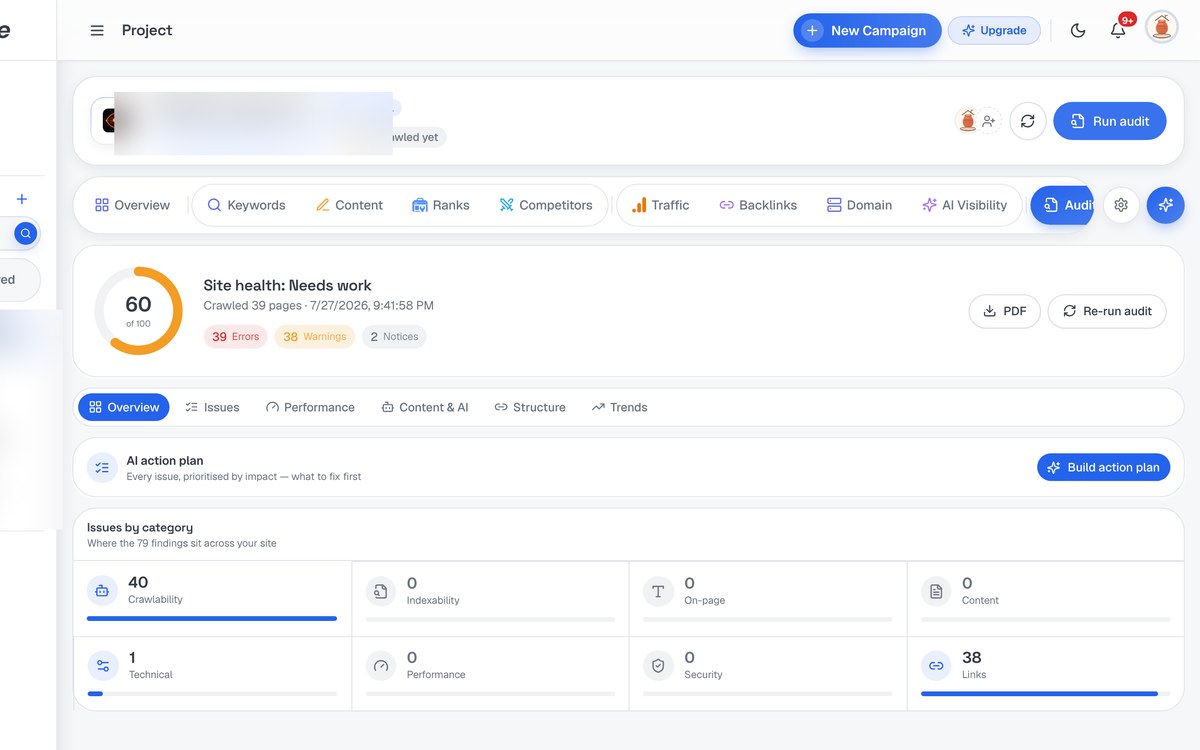Click the site health score ring
Viewport: 1200px width, 750px height.
138,310
